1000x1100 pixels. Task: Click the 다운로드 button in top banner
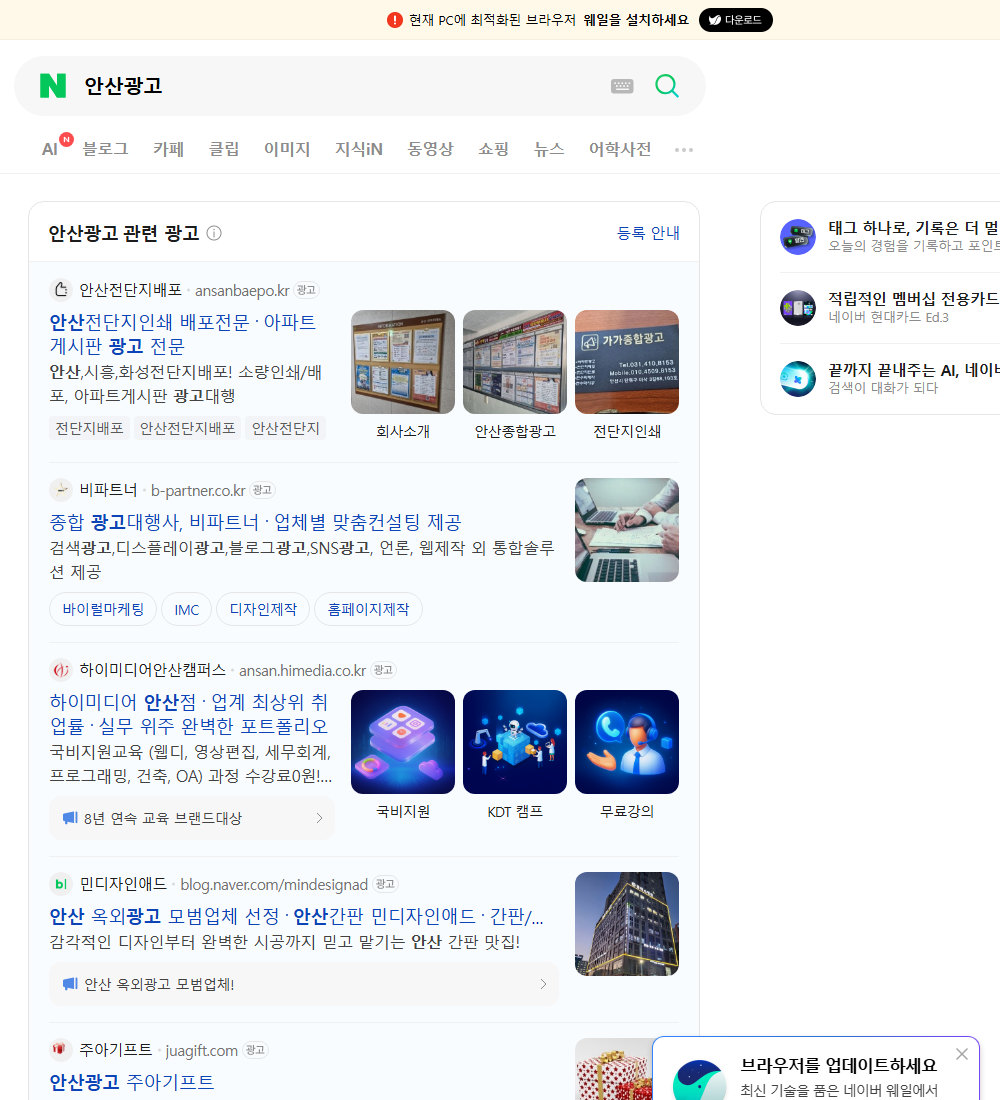[735, 20]
